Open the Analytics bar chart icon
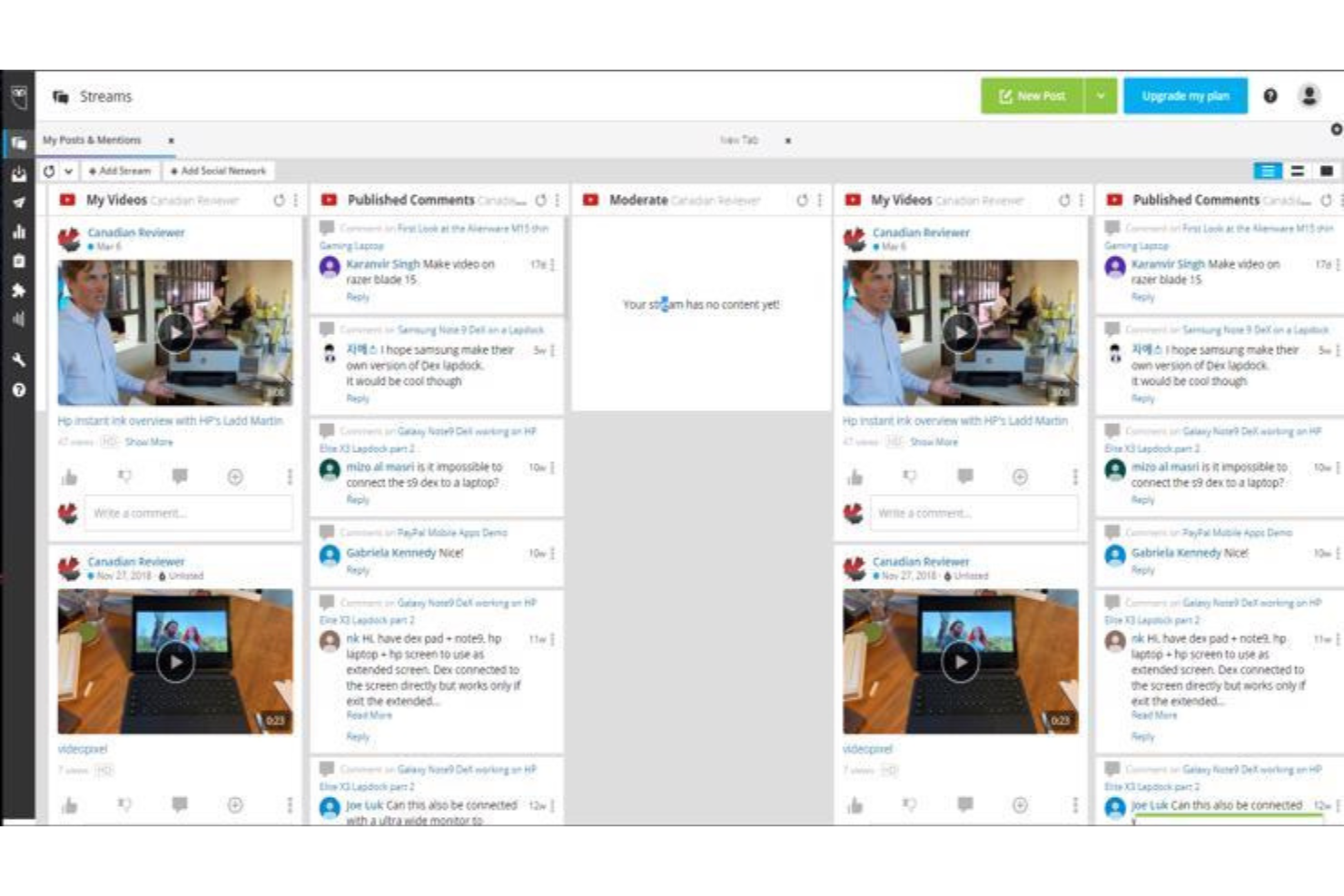The height and width of the screenshot is (896, 1344). pos(18,231)
